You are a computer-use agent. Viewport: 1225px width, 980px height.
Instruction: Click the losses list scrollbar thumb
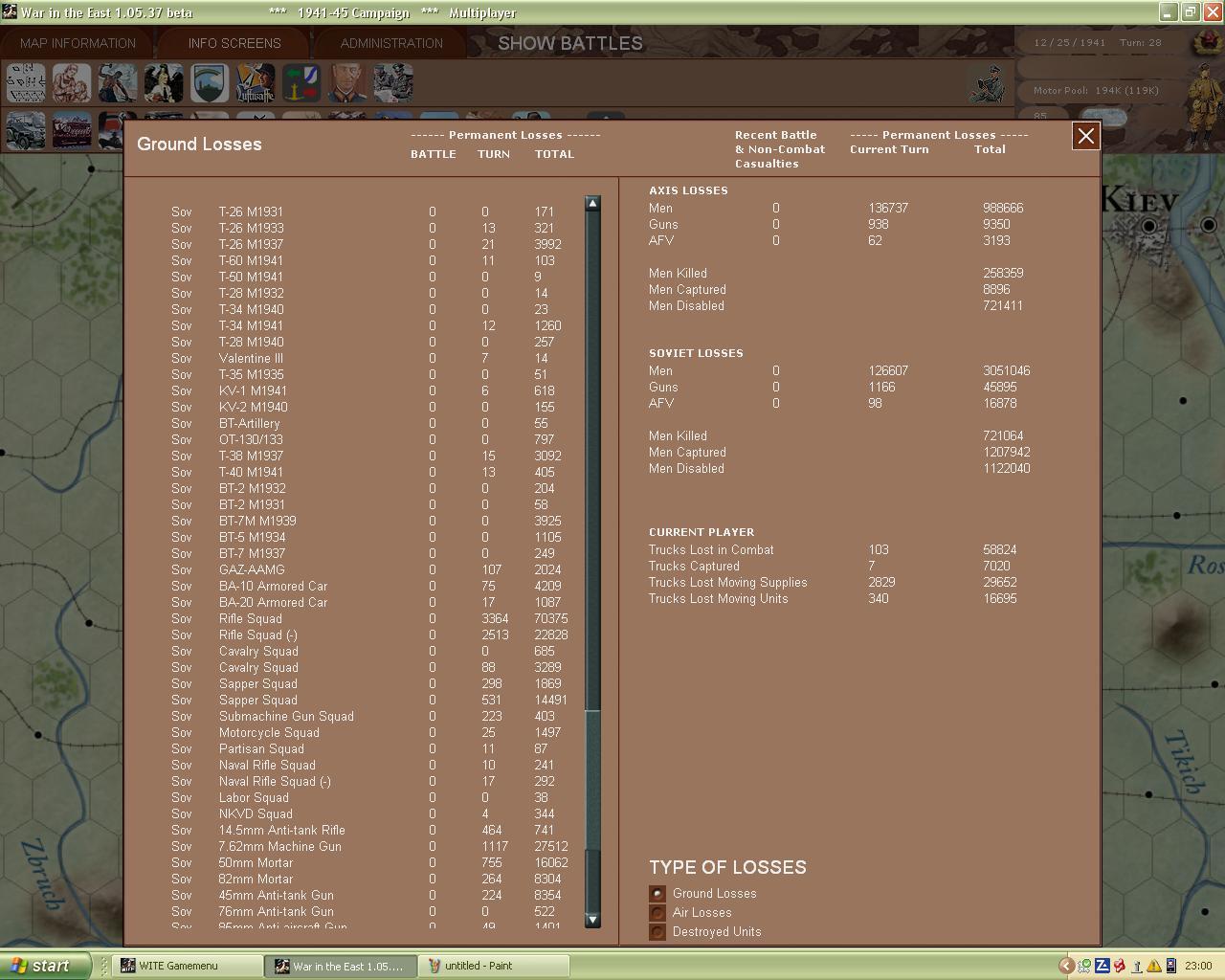coord(592,780)
